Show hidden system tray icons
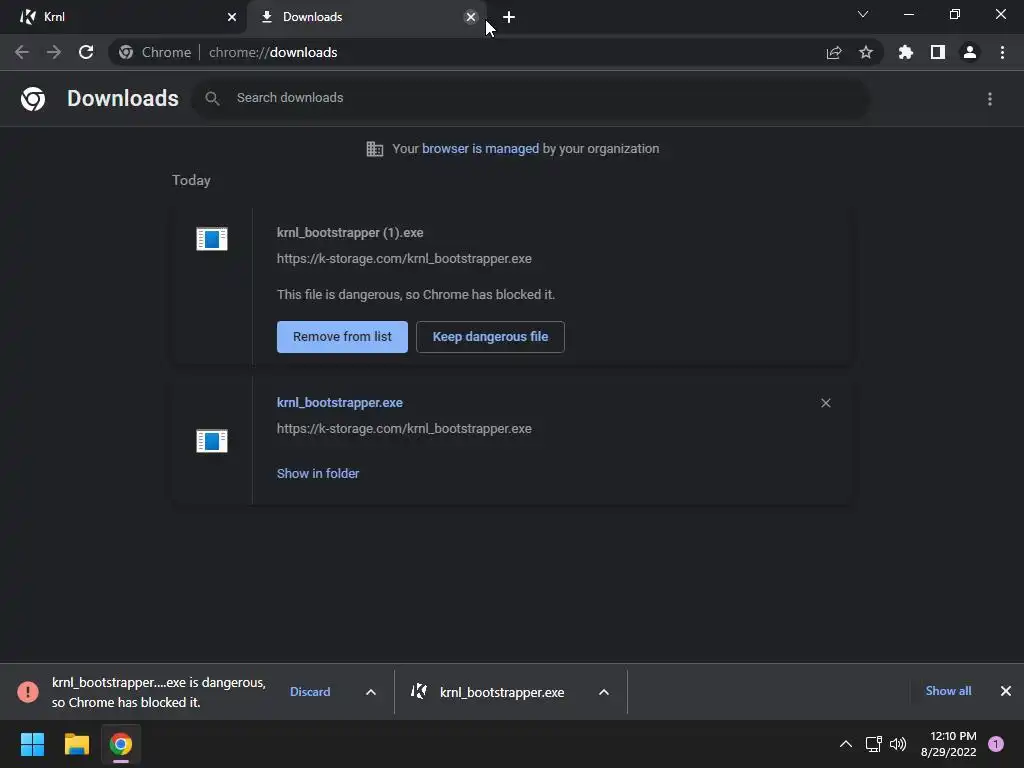Image resolution: width=1024 pixels, height=768 pixels. 846,744
